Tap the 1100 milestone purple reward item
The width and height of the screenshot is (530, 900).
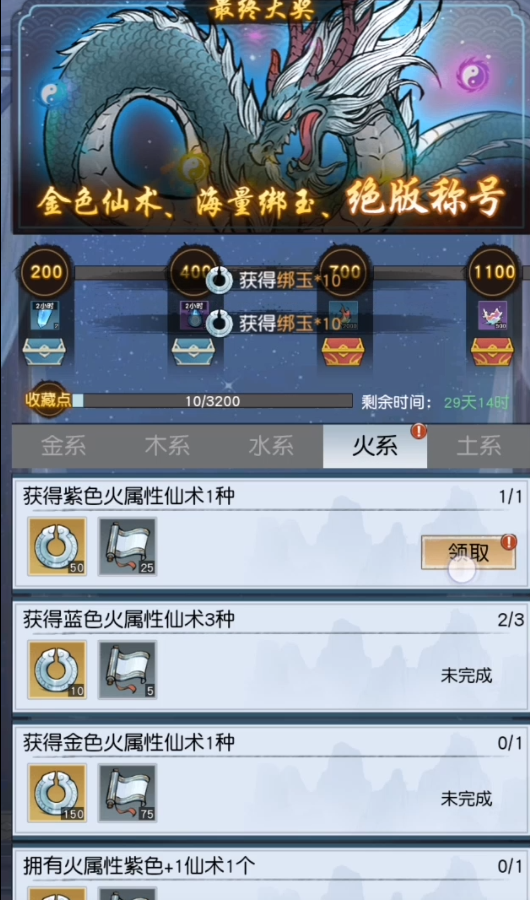click(x=493, y=316)
